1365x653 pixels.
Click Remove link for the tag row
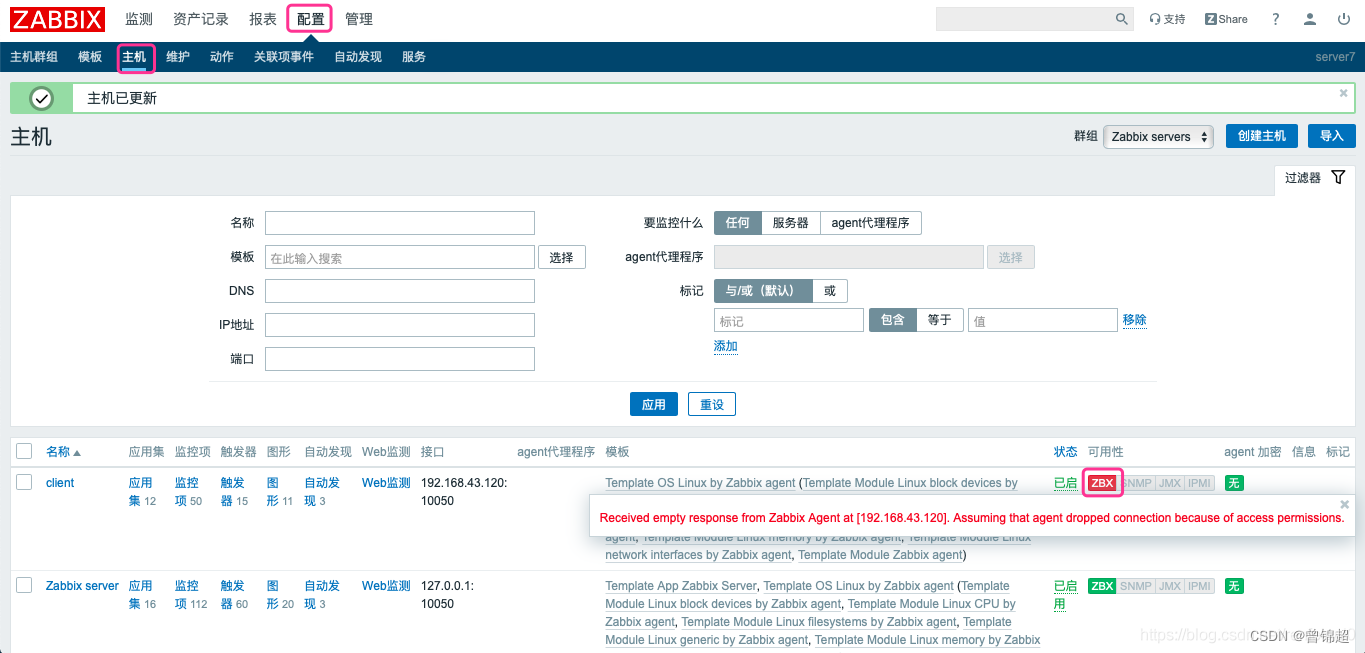1135,320
